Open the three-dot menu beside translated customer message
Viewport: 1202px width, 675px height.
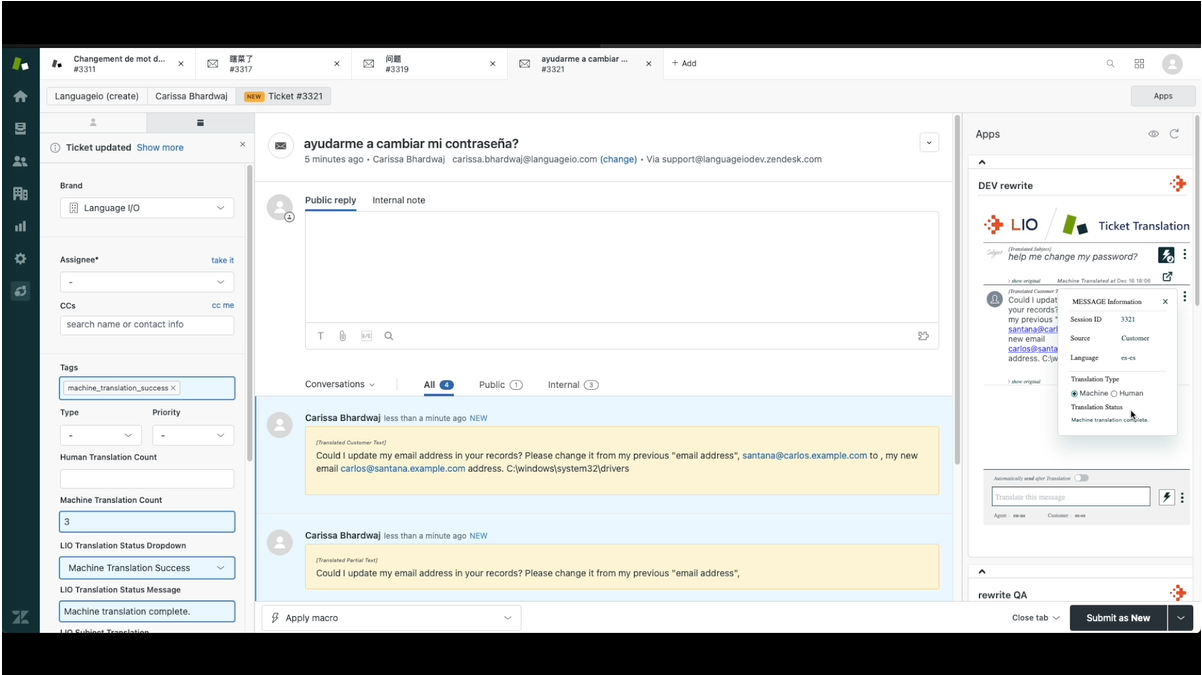[1185, 297]
